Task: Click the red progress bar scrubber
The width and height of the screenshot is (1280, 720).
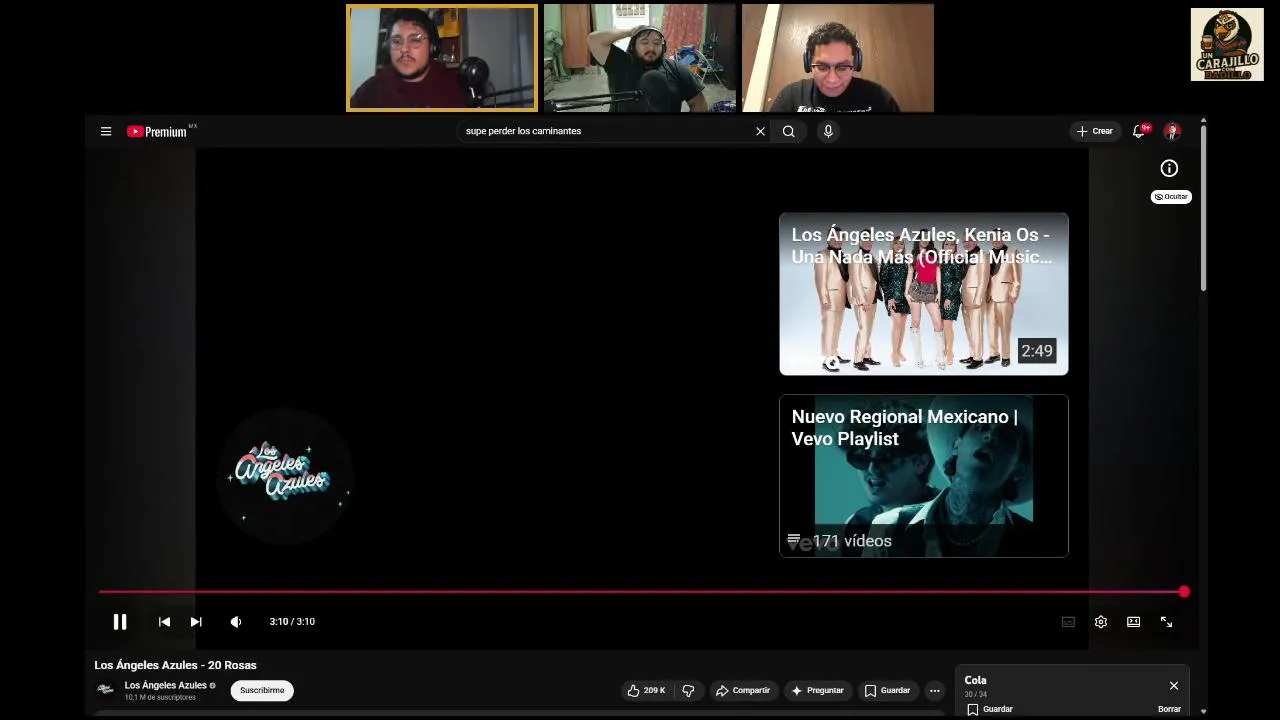Action: click(x=1184, y=592)
